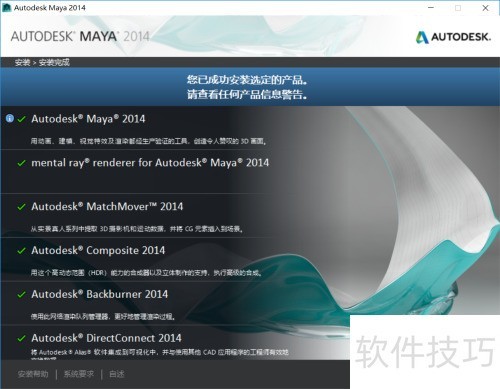Click the 您已成功安装选定的产品 success message
The image size is (500, 389).
(247, 80)
